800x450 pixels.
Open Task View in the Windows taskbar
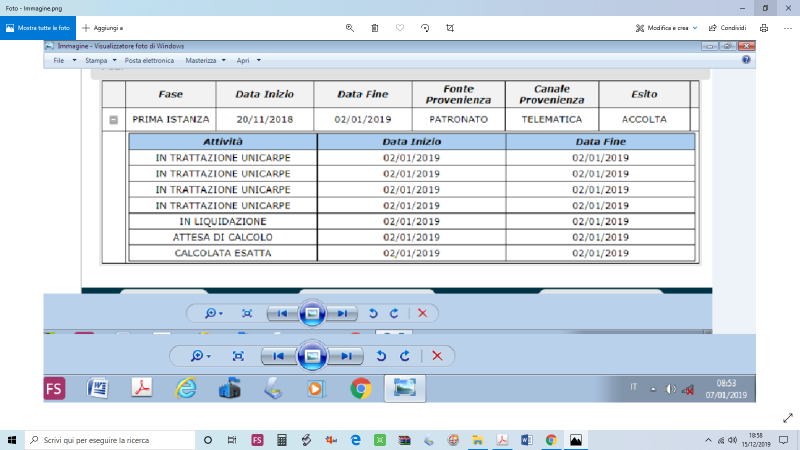tap(232, 440)
